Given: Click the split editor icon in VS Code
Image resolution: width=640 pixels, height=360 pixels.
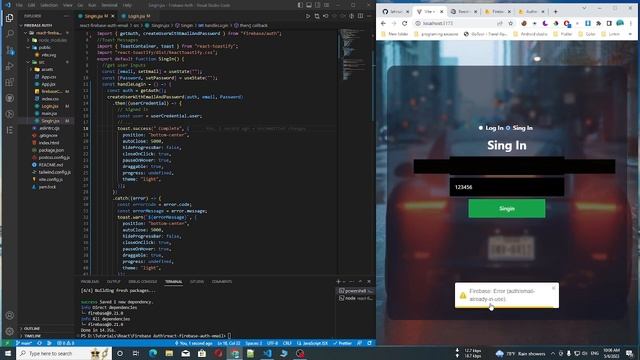Looking at the screenshot, I should click(x=360, y=16).
